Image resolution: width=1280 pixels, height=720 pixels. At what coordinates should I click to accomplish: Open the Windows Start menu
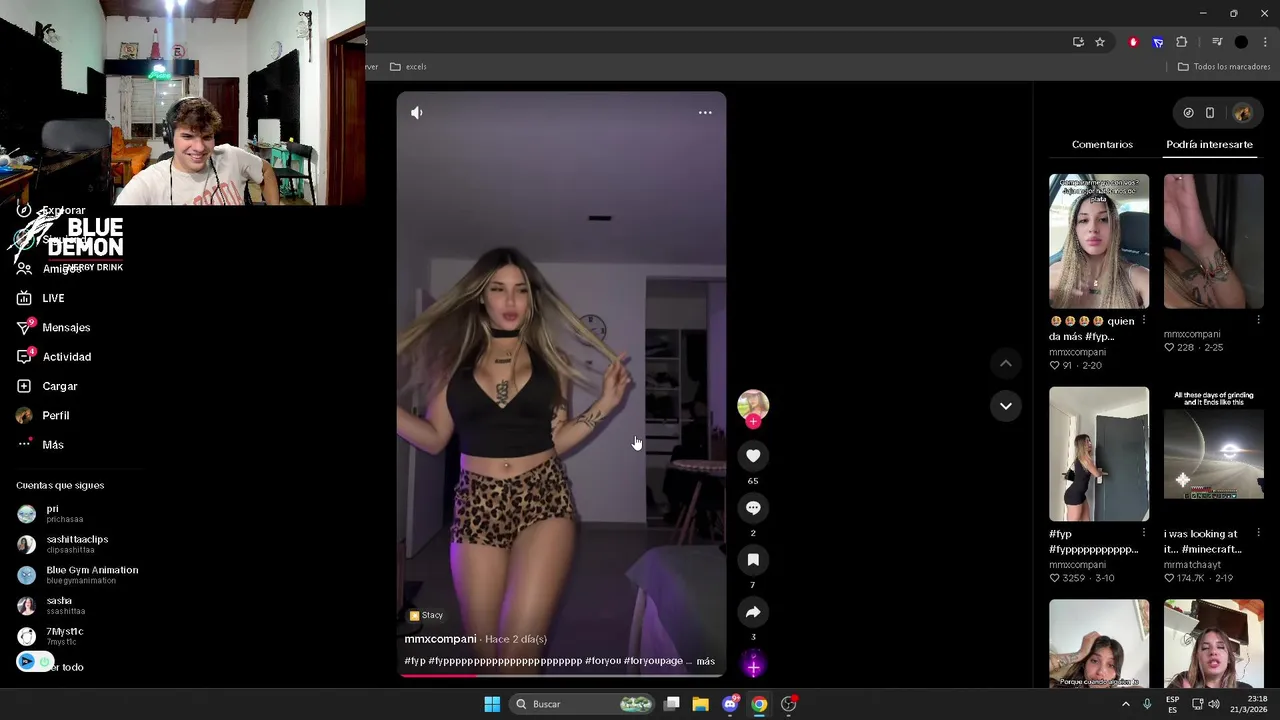pos(492,704)
